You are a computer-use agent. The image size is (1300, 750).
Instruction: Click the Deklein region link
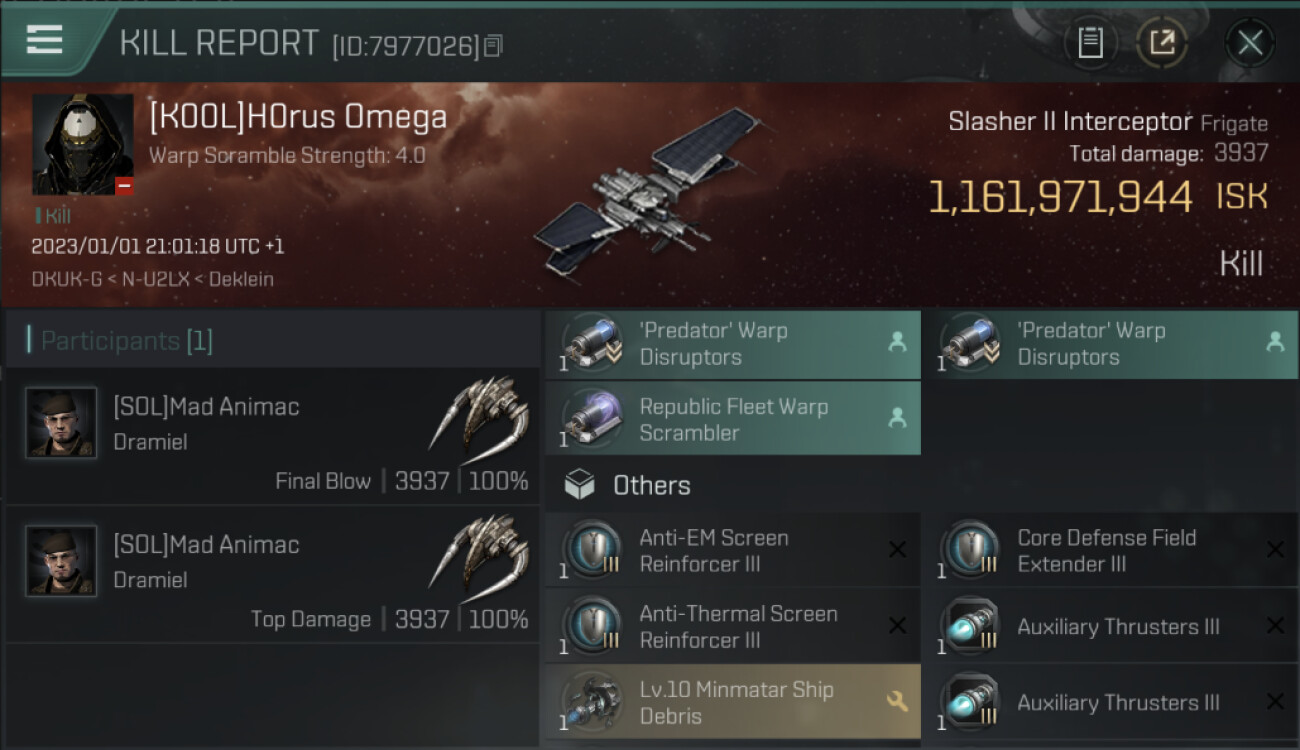[x=241, y=279]
